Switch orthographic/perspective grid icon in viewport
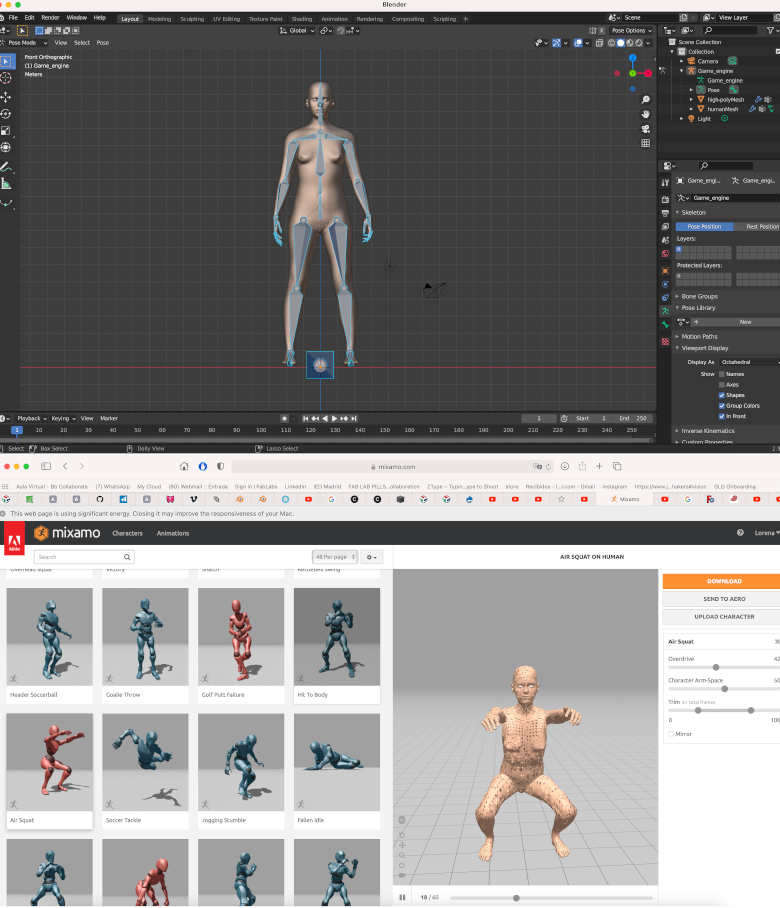Screen dimensions: 780x908 pyautogui.click(x=646, y=143)
